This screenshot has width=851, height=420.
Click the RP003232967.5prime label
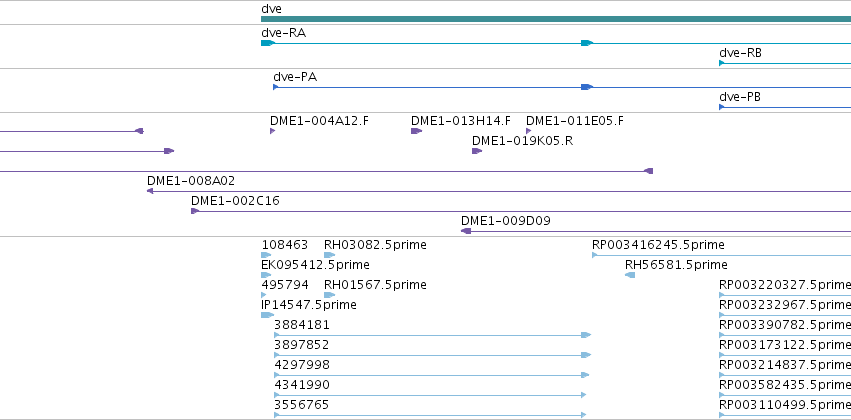785,305
